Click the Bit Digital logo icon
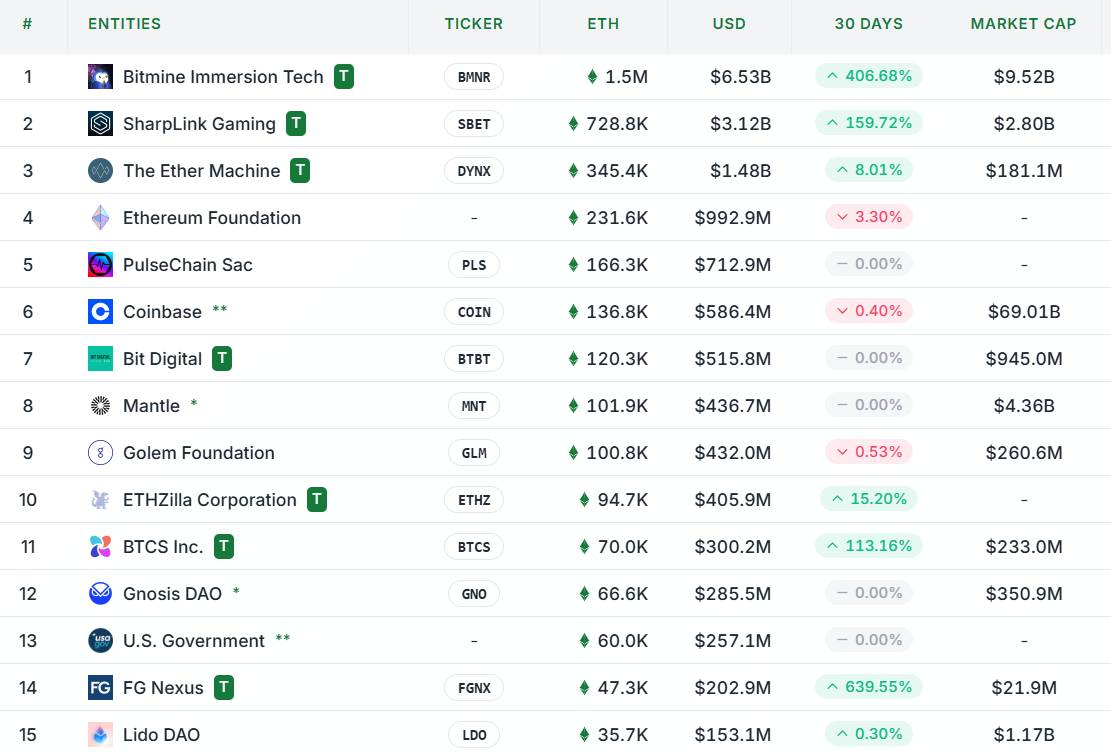The width and height of the screenshot is (1111, 753). pyautogui.click(x=100, y=358)
